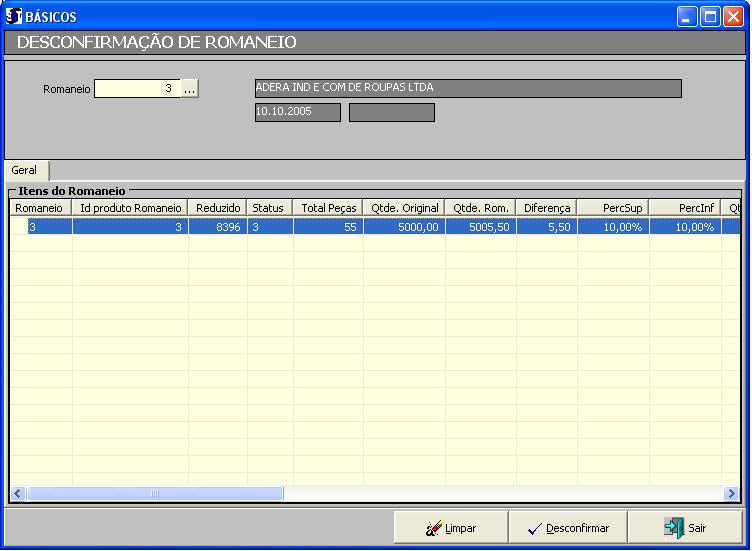
Task: Maximize the BÁSICOS window
Action: click(710, 16)
